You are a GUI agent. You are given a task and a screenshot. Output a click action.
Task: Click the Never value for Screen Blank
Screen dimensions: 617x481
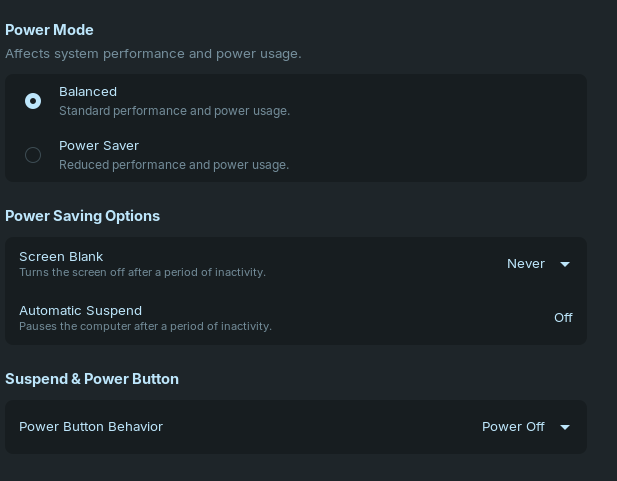(526, 264)
